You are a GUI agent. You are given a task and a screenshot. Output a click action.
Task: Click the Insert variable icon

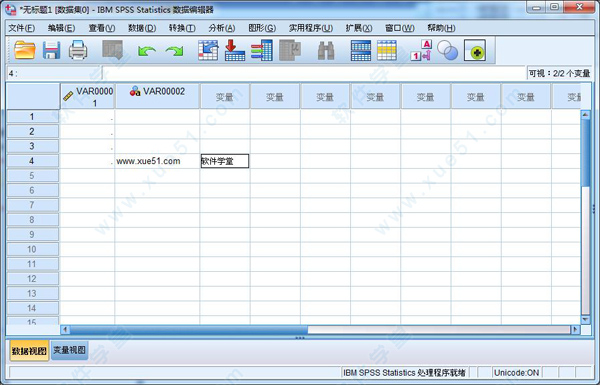387,51
